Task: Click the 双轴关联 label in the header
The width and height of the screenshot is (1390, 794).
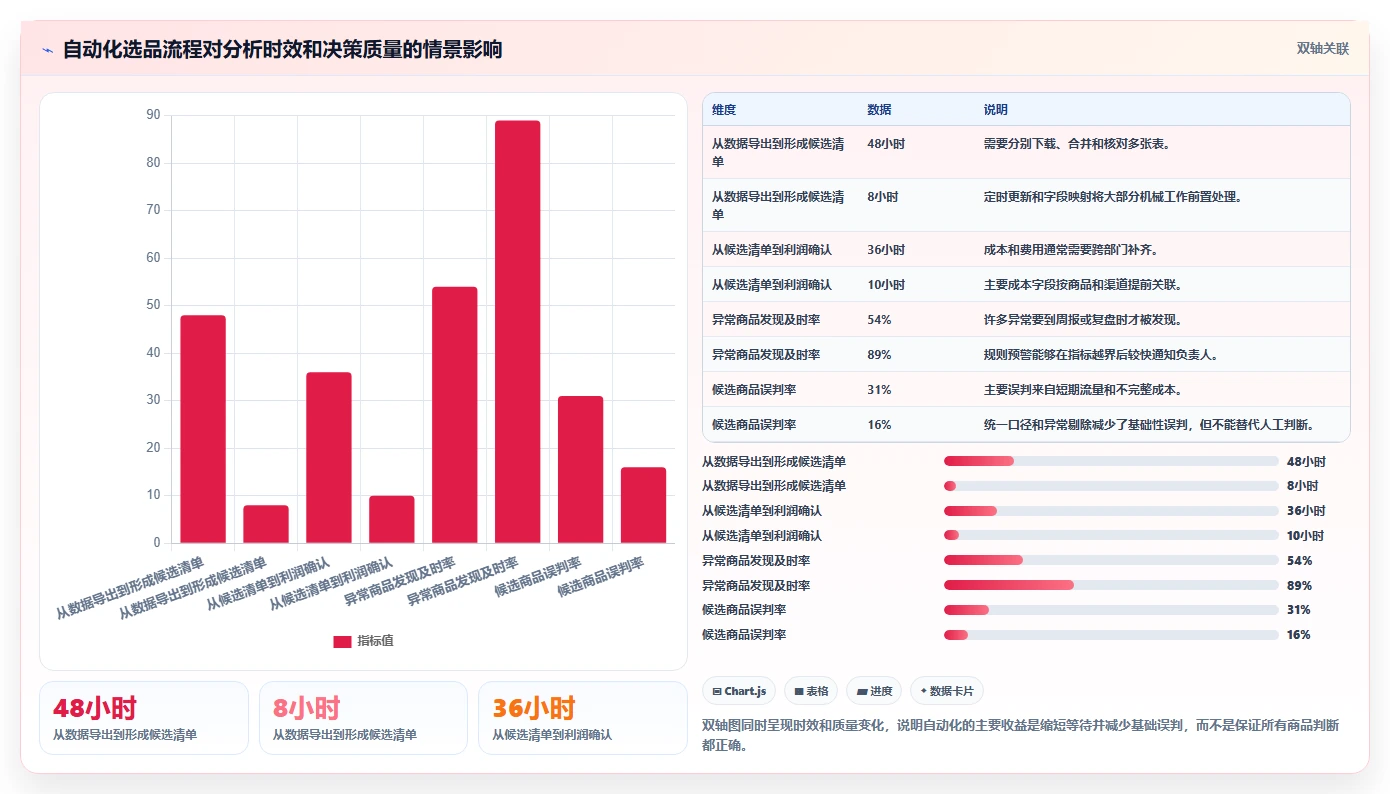Action: pos(1323,49)
